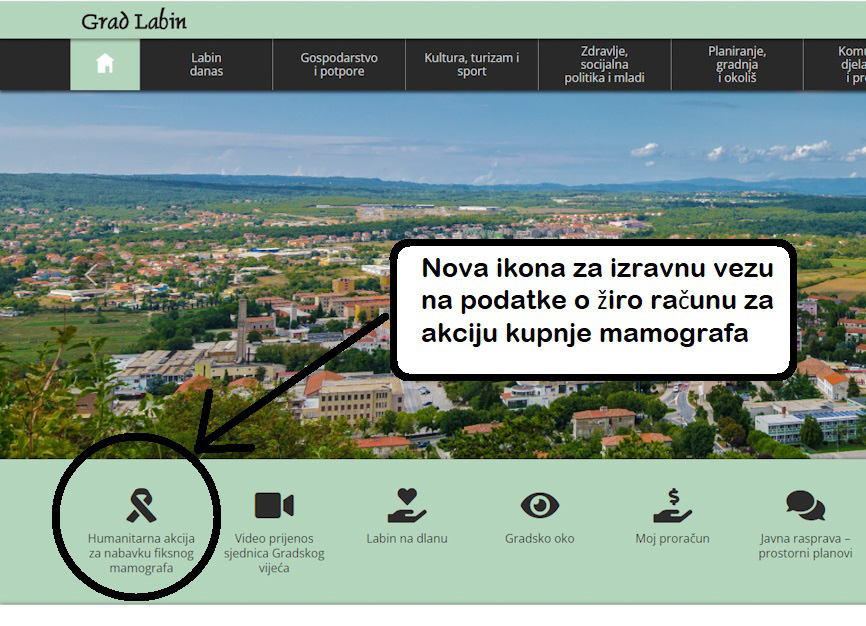Click the home icon in navigation bar
866x626 pixels.
[105, 64]
